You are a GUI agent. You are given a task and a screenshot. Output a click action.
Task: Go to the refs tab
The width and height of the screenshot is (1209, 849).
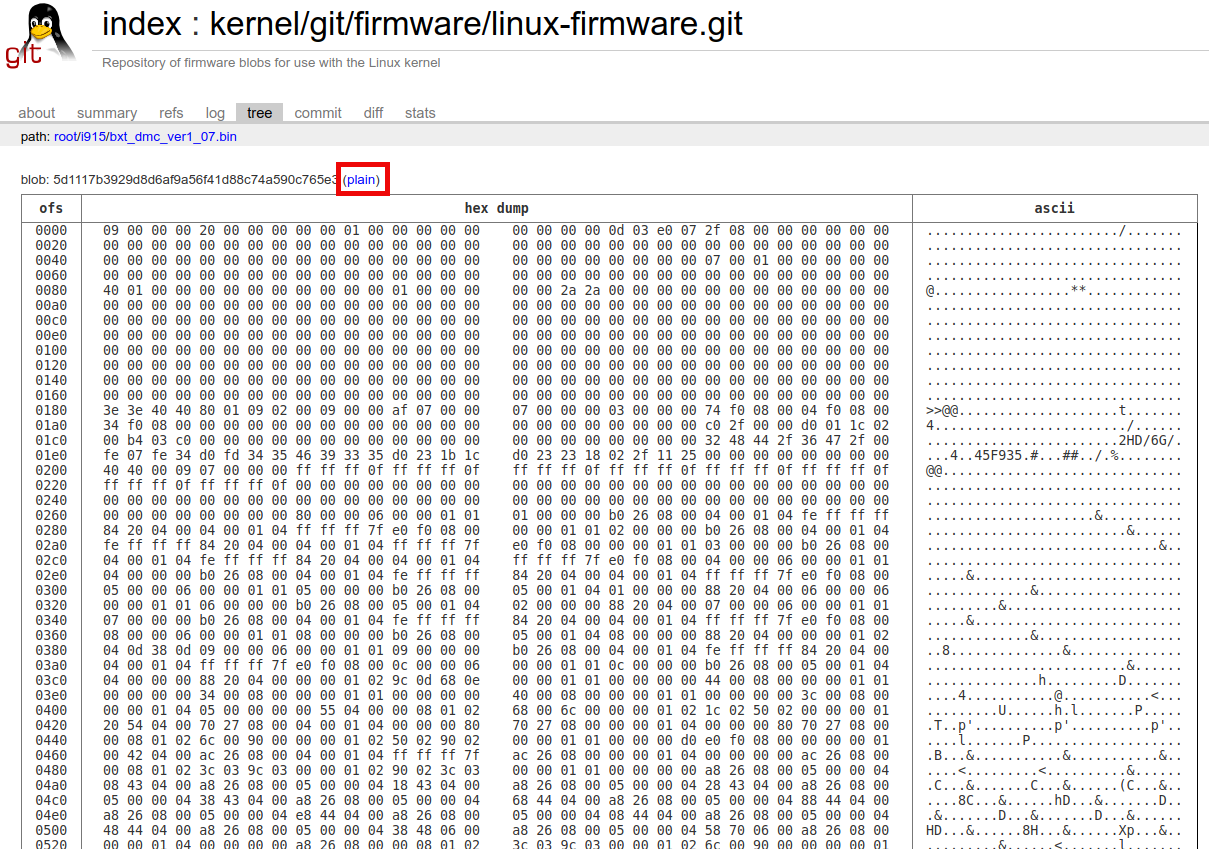[171, 113]
